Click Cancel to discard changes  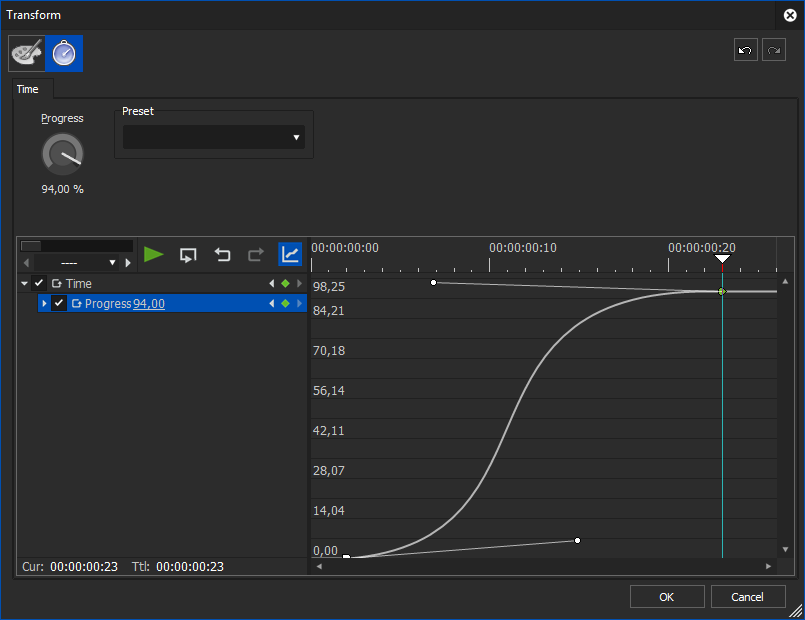(748, 597)
